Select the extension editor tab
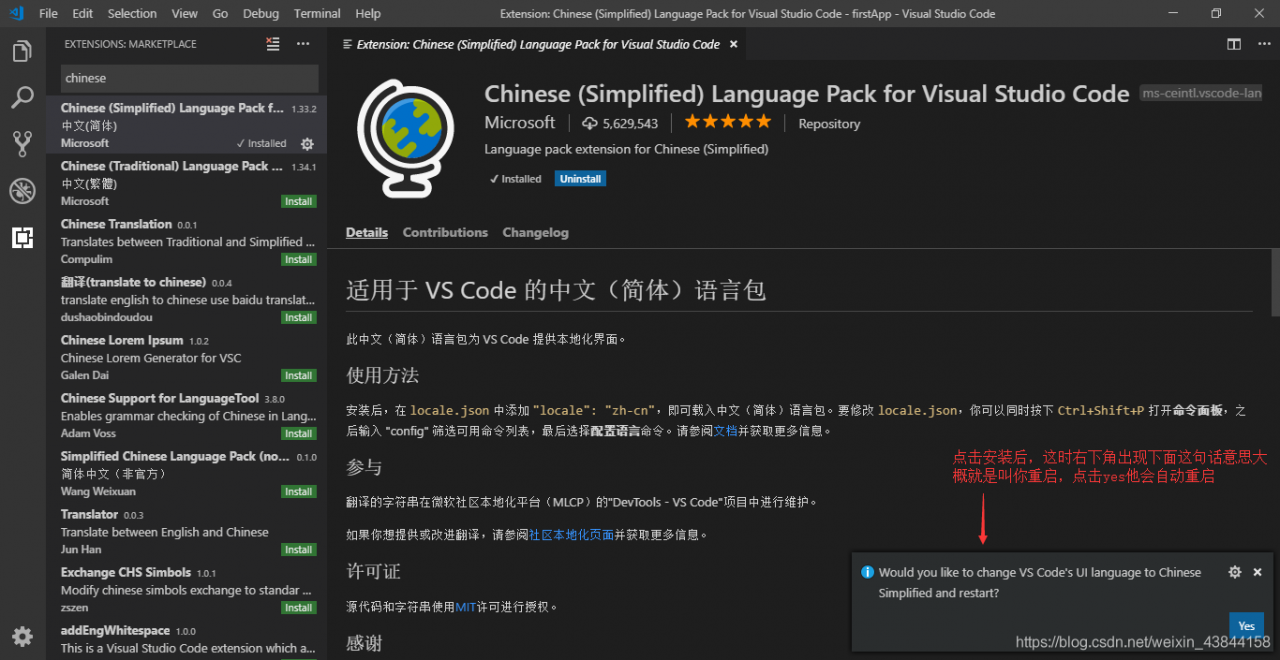The height and width of the screenshot is (660, 1280). coord(536,44)
